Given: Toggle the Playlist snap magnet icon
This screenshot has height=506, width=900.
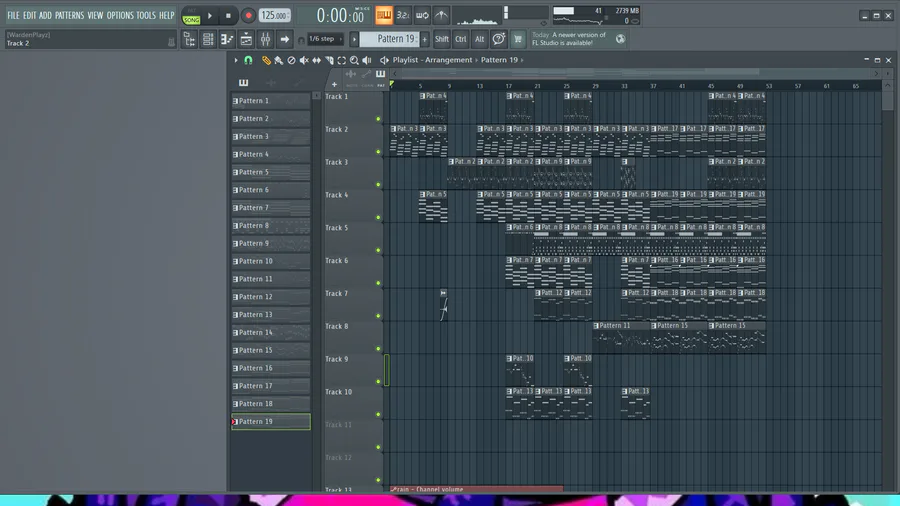Looking at the screenshot, I should [x=248, y=60].
